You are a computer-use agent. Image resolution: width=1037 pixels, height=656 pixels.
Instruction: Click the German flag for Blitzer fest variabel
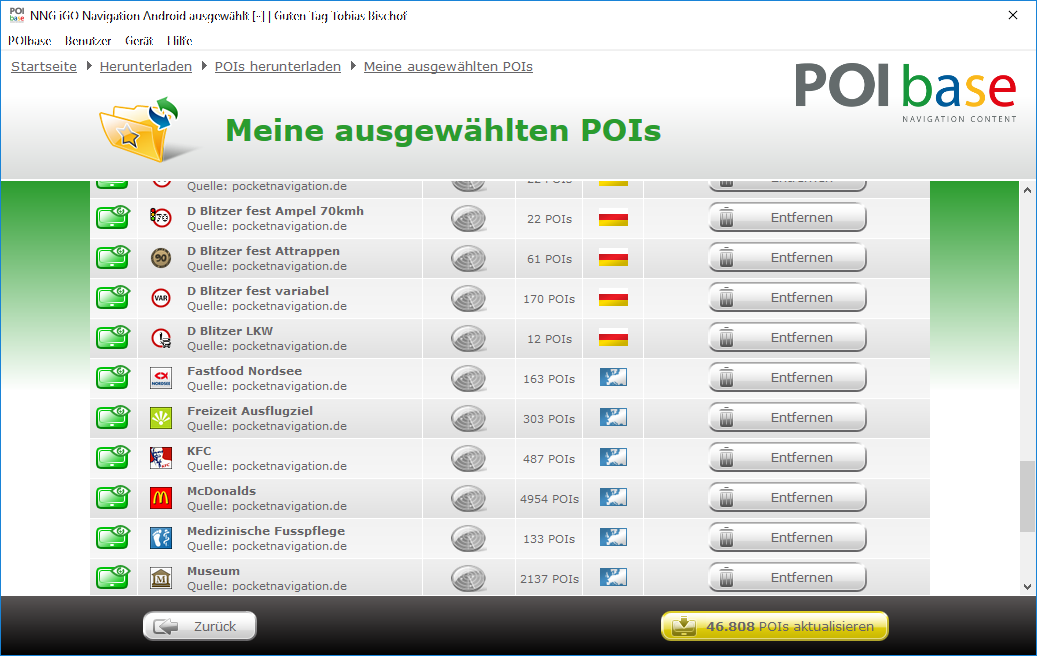pos(613,297)
